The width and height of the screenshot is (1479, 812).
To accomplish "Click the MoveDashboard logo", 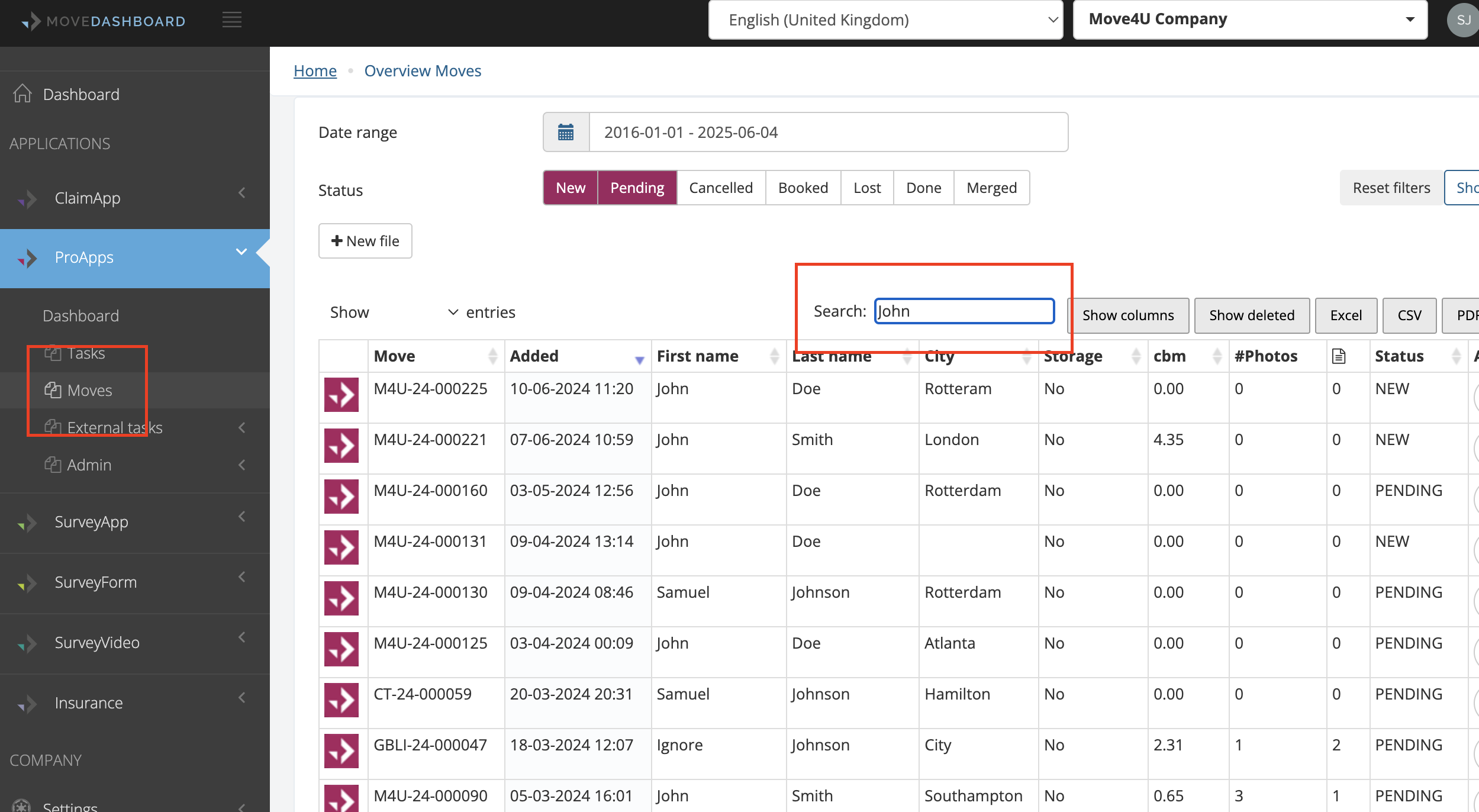I will [104, 21].
